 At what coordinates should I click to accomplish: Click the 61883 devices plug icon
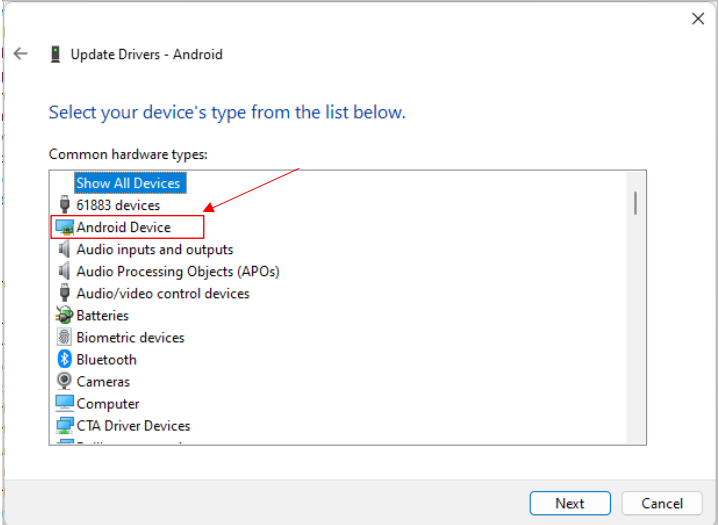pos(65,205)
